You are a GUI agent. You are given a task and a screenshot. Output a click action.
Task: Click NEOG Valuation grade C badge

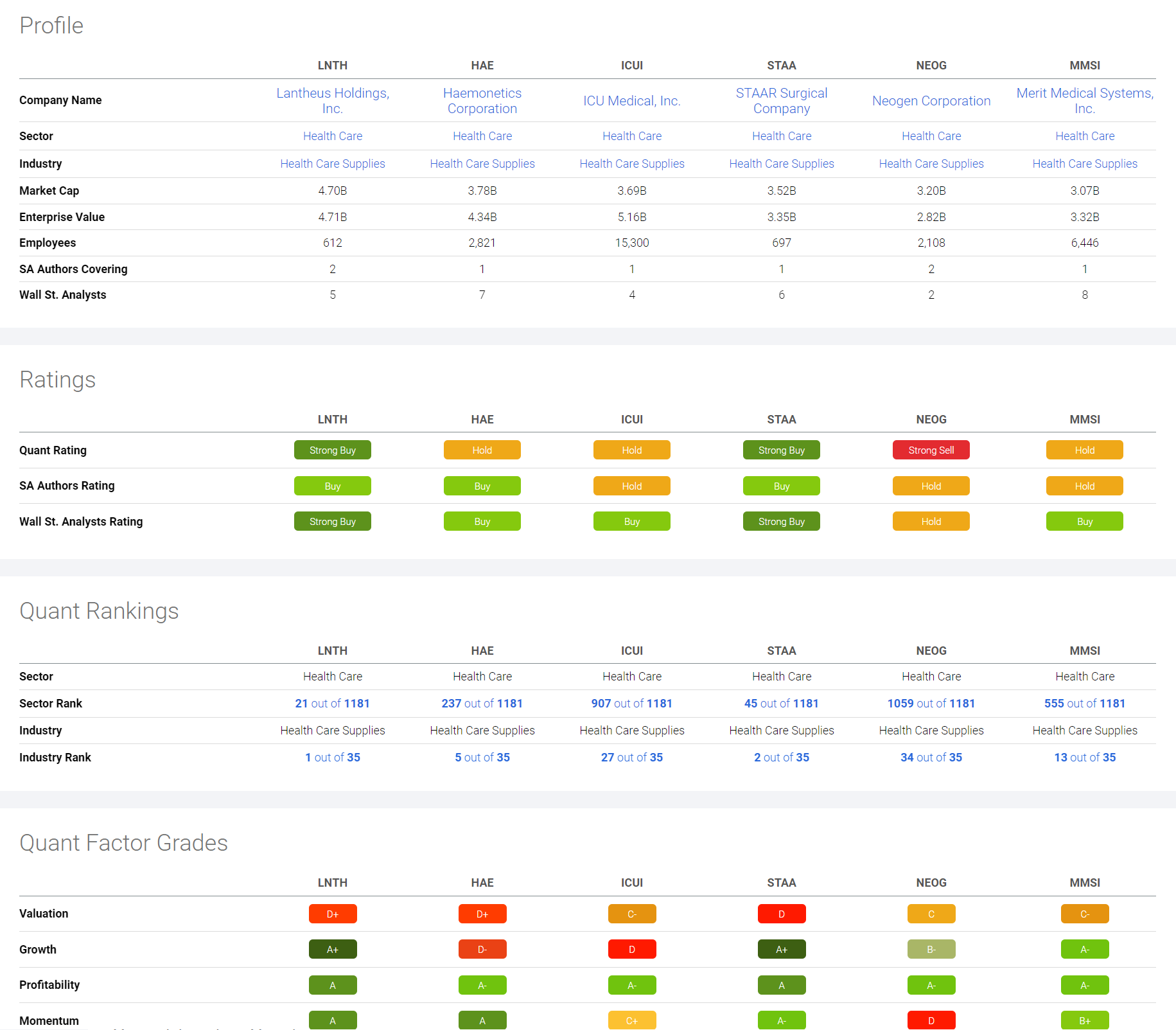[x=931, y=914]
